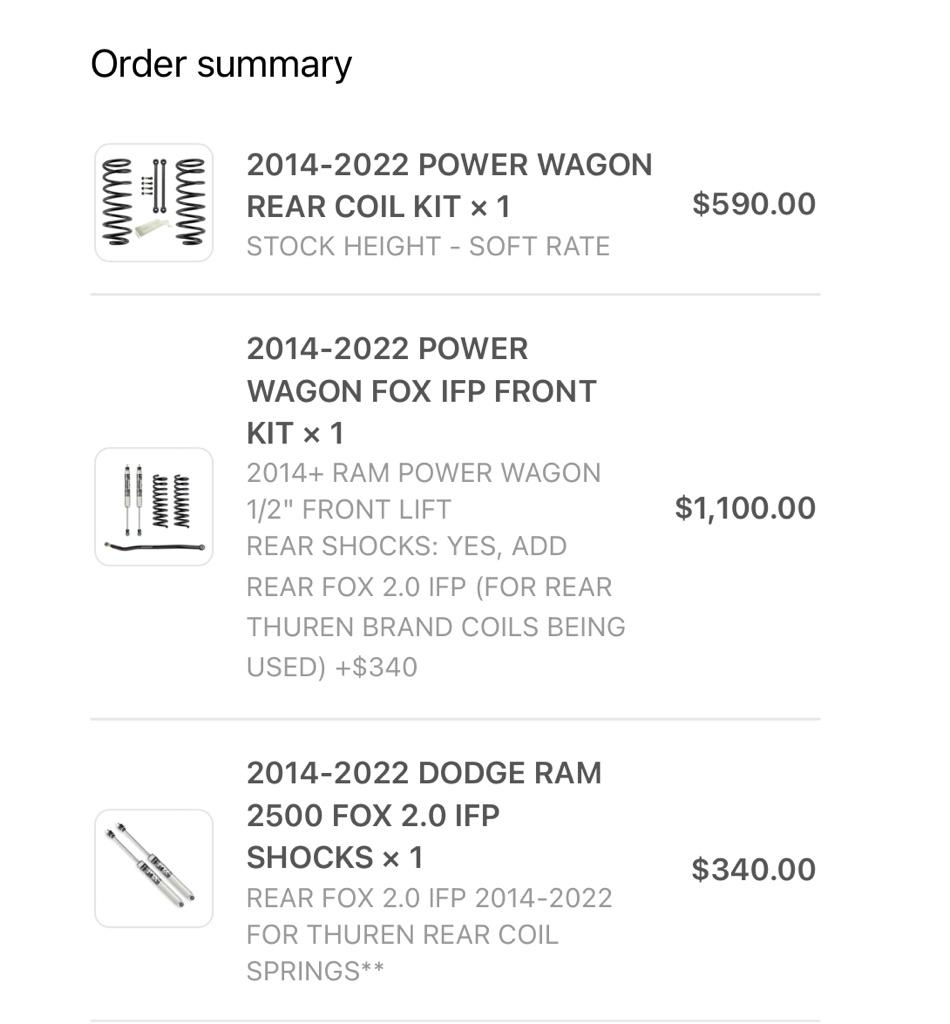
Task: Click the Stock Height - Soft Rate option text
Action: 428,246
